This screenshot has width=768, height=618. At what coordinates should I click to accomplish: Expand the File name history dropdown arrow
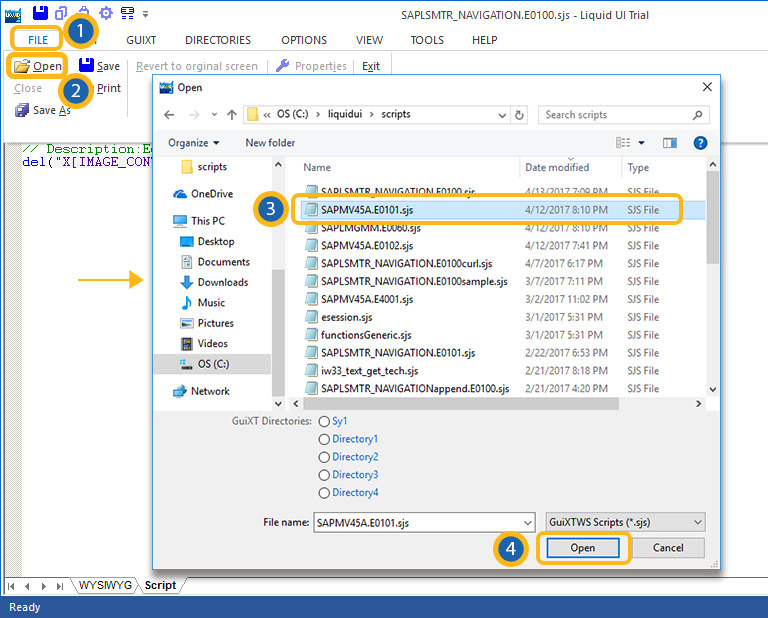(527, 522)
